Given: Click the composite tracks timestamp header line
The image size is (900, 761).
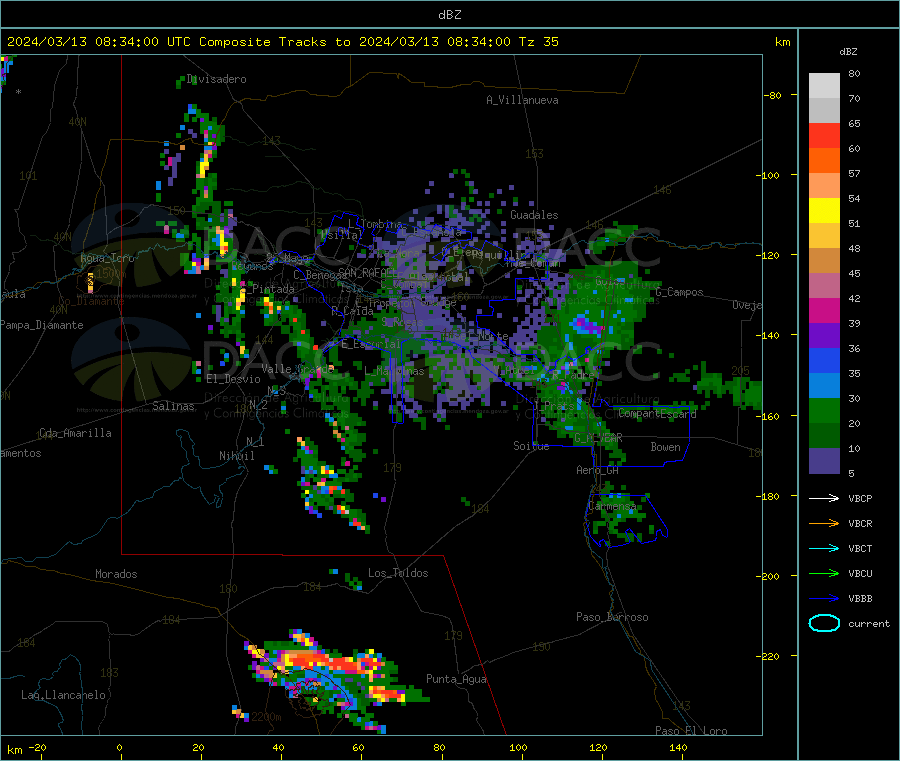Looking at the screenshot, I should [282, 42].
